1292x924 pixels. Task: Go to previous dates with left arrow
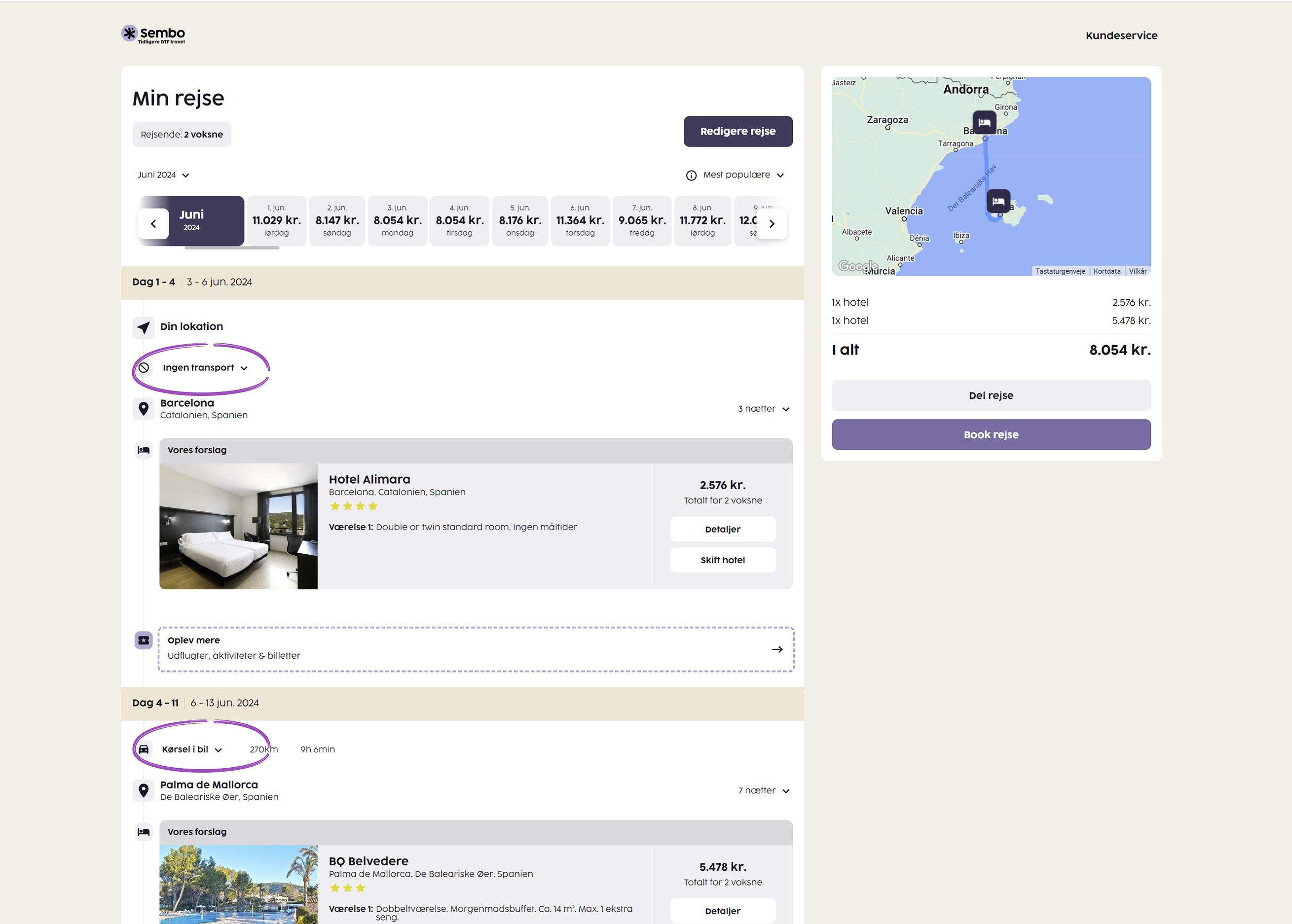153,223
